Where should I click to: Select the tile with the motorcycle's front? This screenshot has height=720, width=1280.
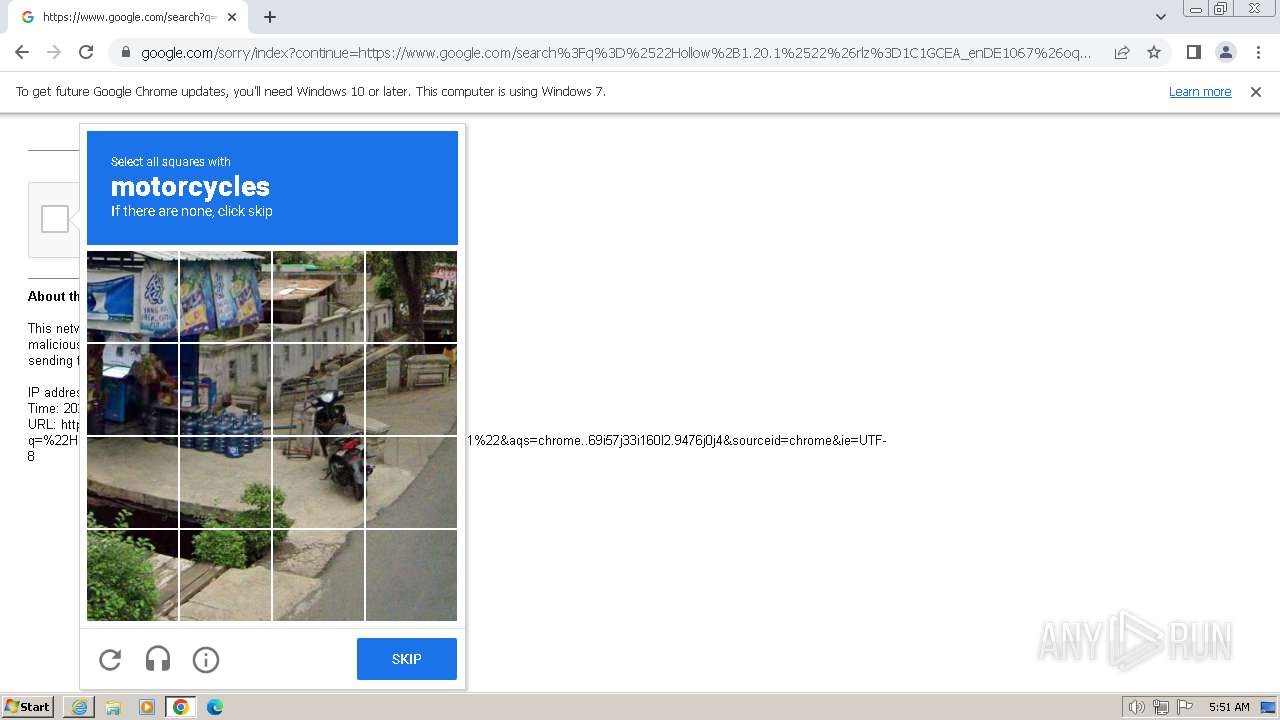(x=318, y=389)
